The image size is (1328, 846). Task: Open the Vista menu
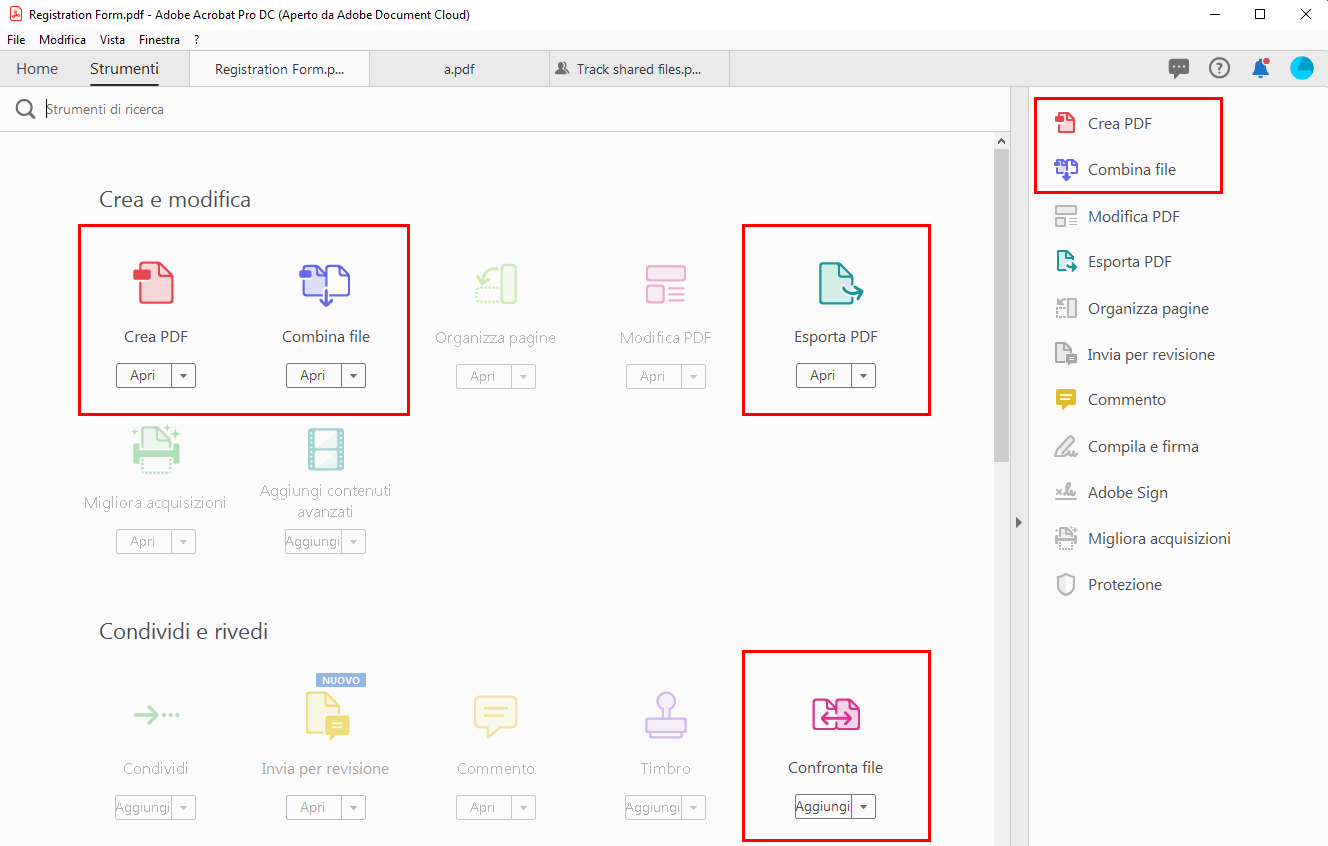coord(113,40)
